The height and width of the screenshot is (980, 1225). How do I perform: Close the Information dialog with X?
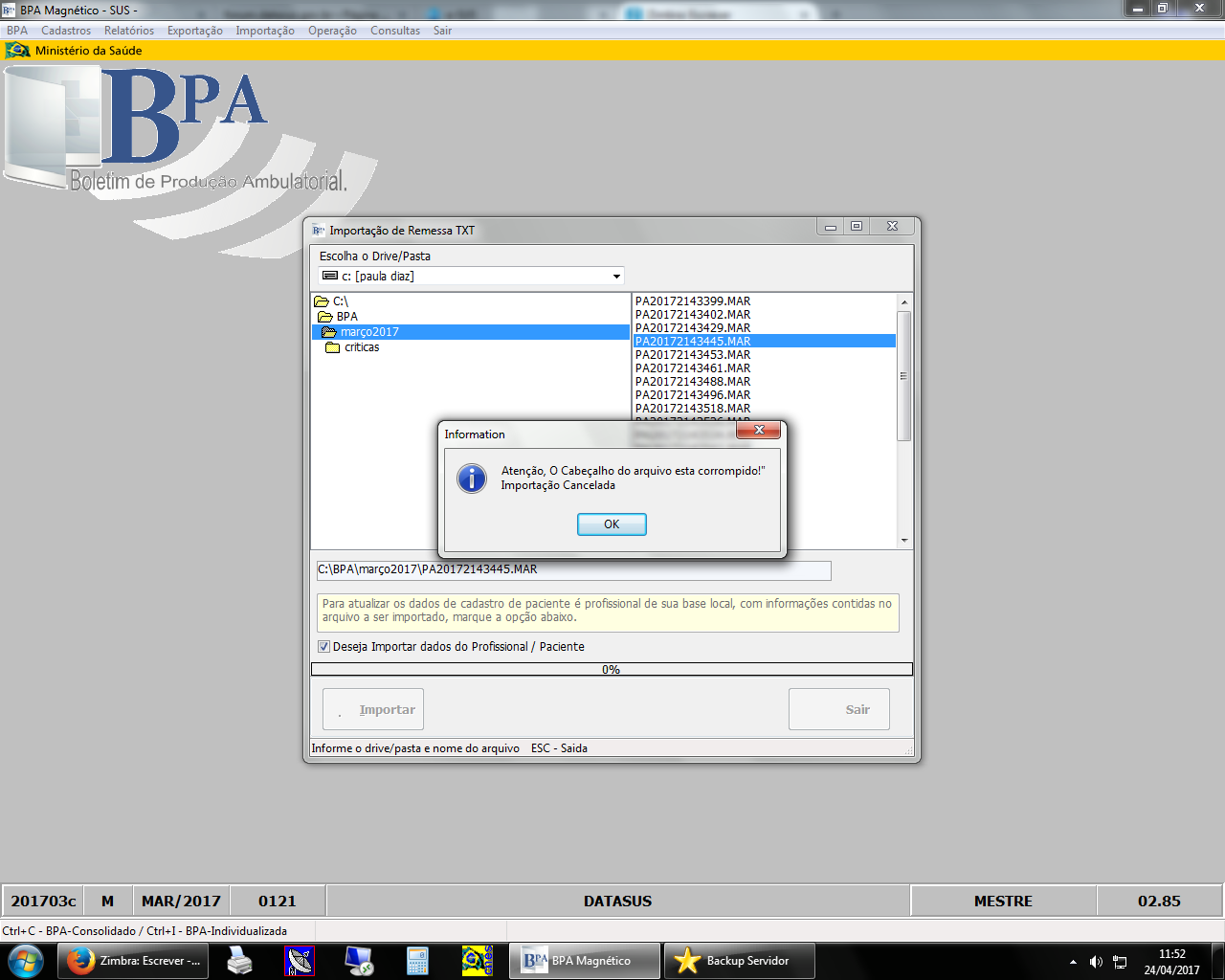(x=759, y=431)
